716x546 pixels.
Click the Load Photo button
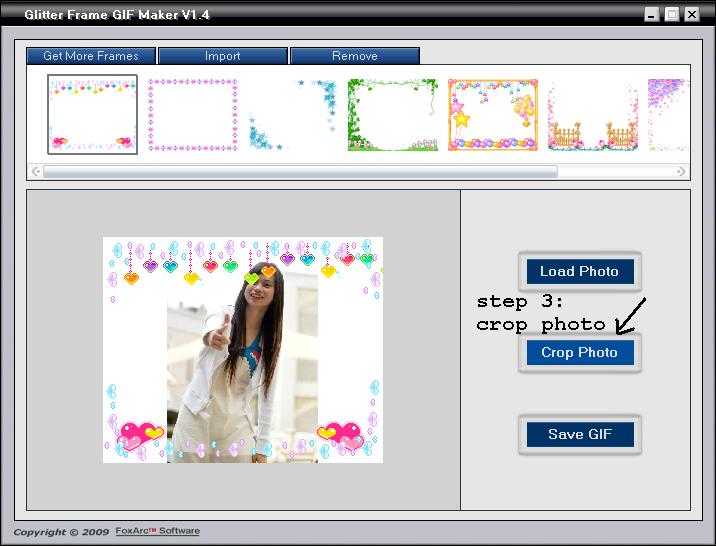click(x=579, y=271)
